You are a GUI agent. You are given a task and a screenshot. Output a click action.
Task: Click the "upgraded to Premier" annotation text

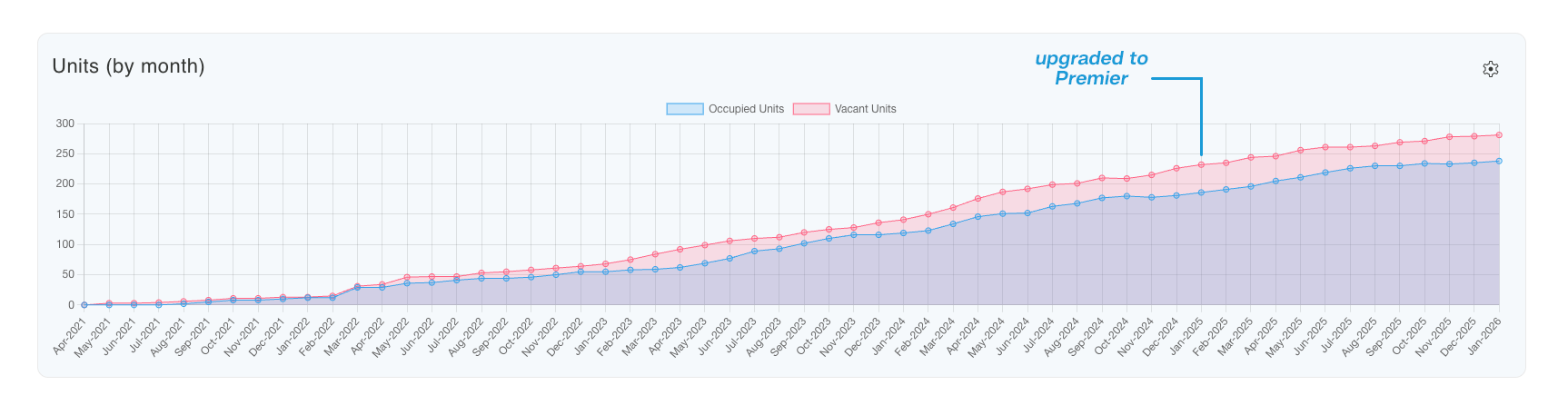point(1091,68)
